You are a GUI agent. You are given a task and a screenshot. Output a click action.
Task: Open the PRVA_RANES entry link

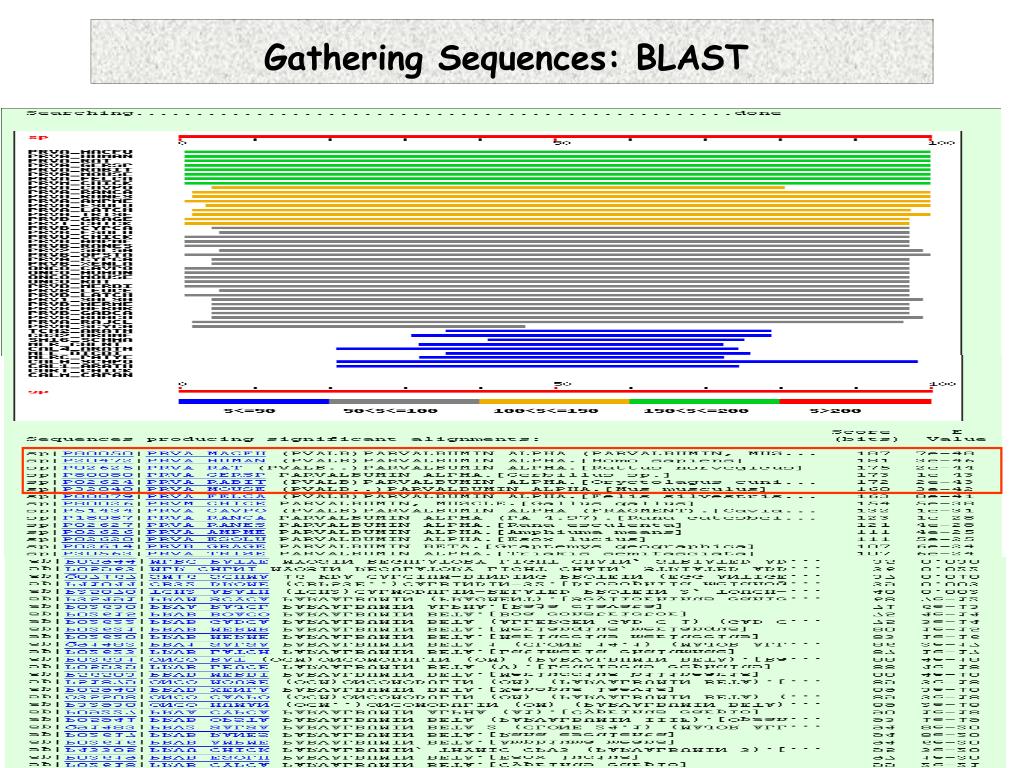click(x=206, y=524)
